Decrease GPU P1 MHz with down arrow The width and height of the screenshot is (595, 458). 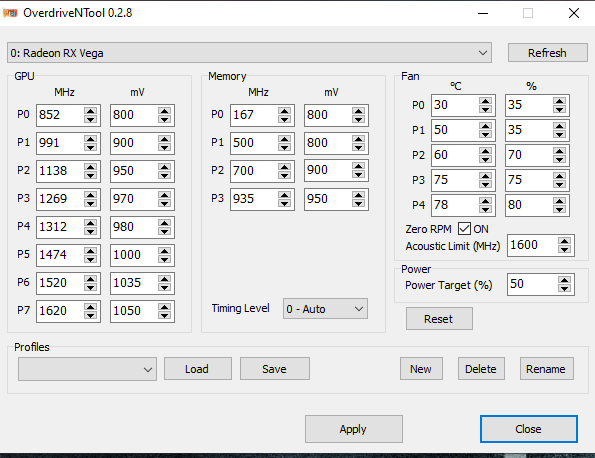tap(90, 148)
